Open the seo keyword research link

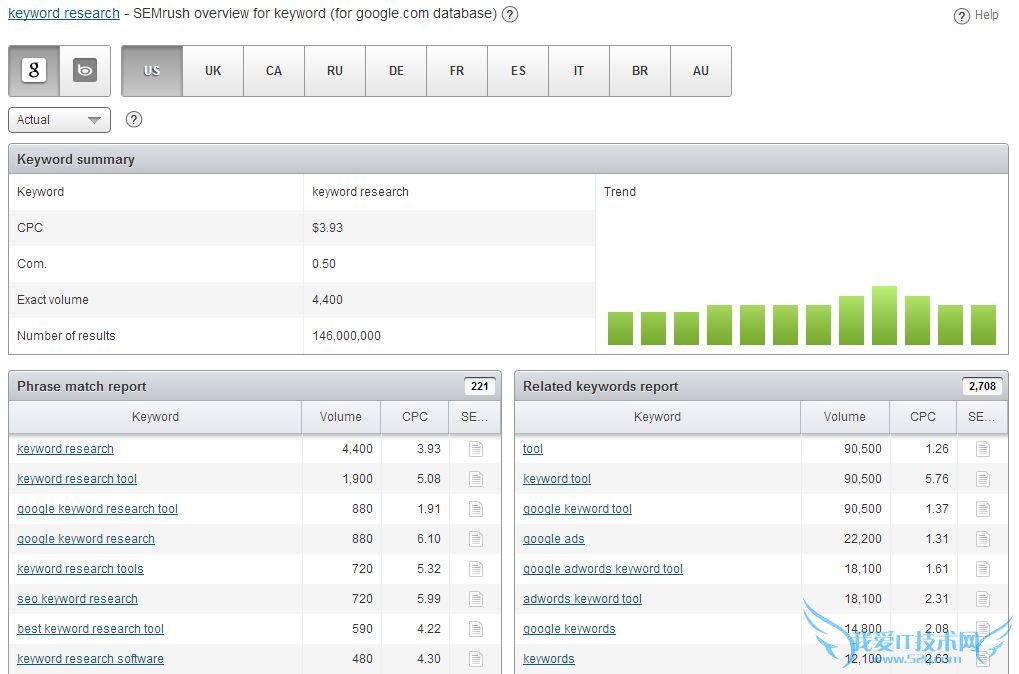[77, 599]
